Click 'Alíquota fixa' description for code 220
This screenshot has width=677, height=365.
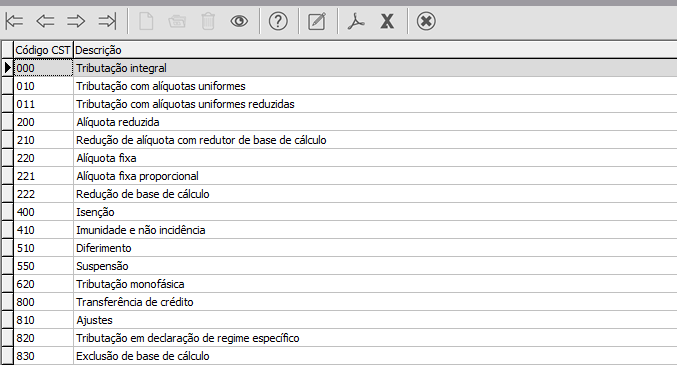(x=106, y=158)
